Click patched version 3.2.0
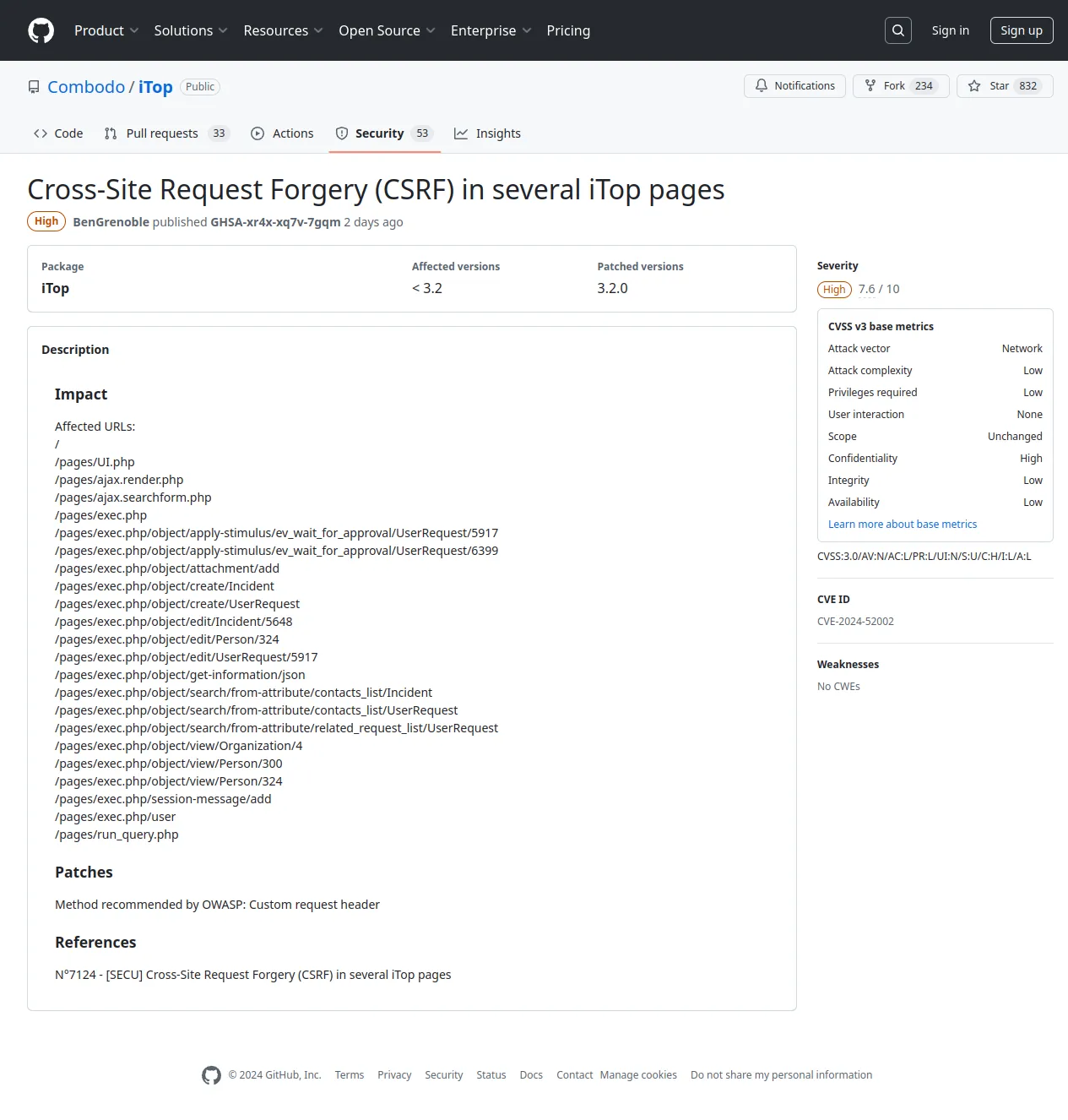1068x1120 pixels. pos(612,288)
